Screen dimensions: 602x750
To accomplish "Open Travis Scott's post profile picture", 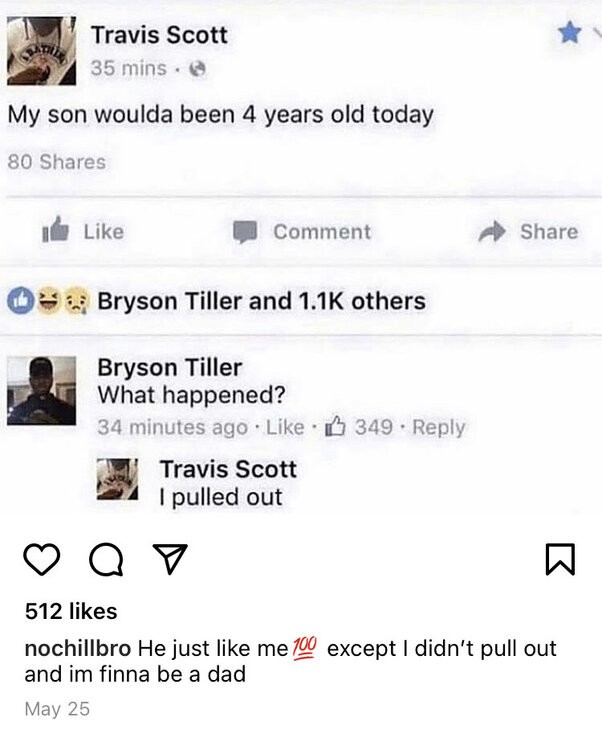I will pos(42,50).
